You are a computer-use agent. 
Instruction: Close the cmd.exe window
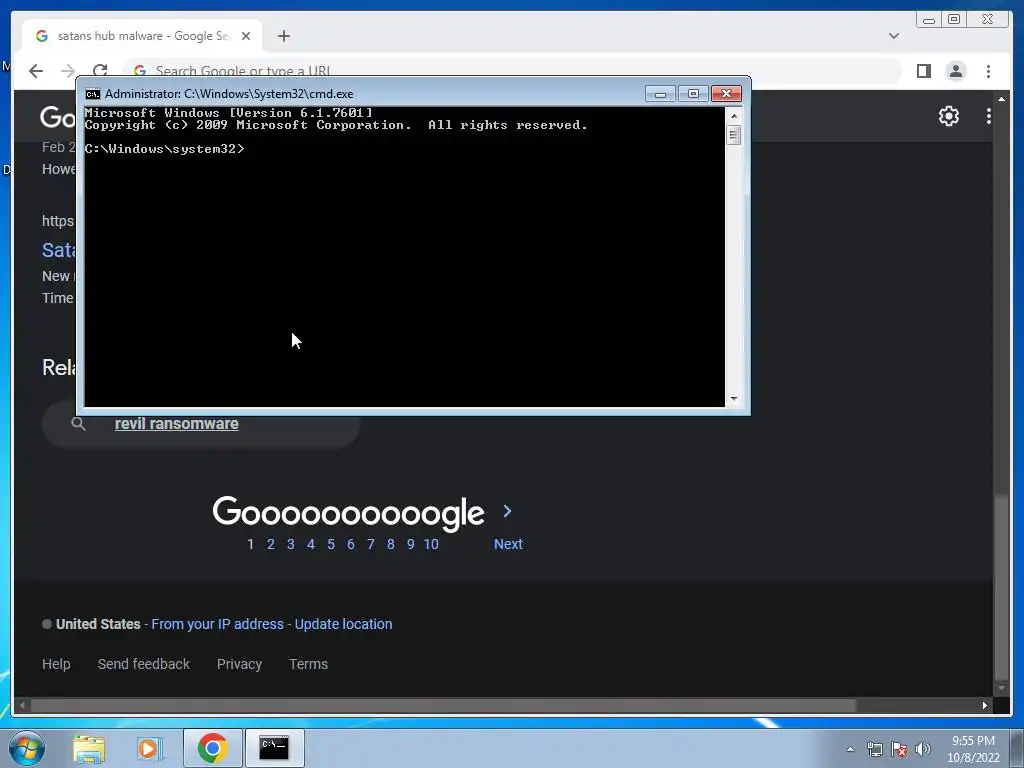tap(726, 94)
